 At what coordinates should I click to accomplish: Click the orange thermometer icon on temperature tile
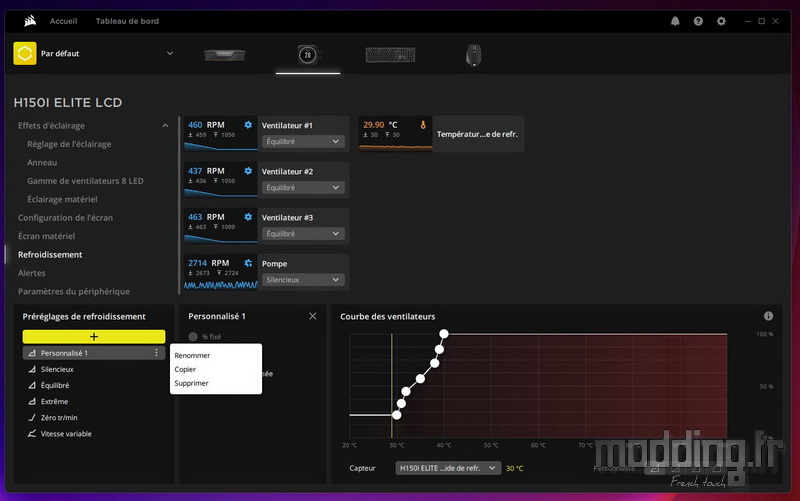click(423, 124)
